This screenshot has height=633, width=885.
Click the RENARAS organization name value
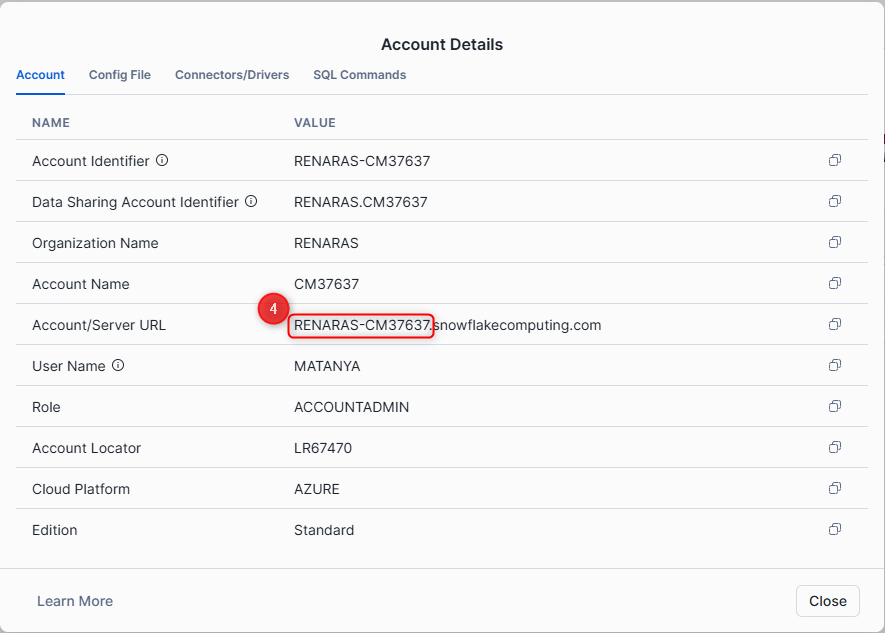(x=326, y=243)
